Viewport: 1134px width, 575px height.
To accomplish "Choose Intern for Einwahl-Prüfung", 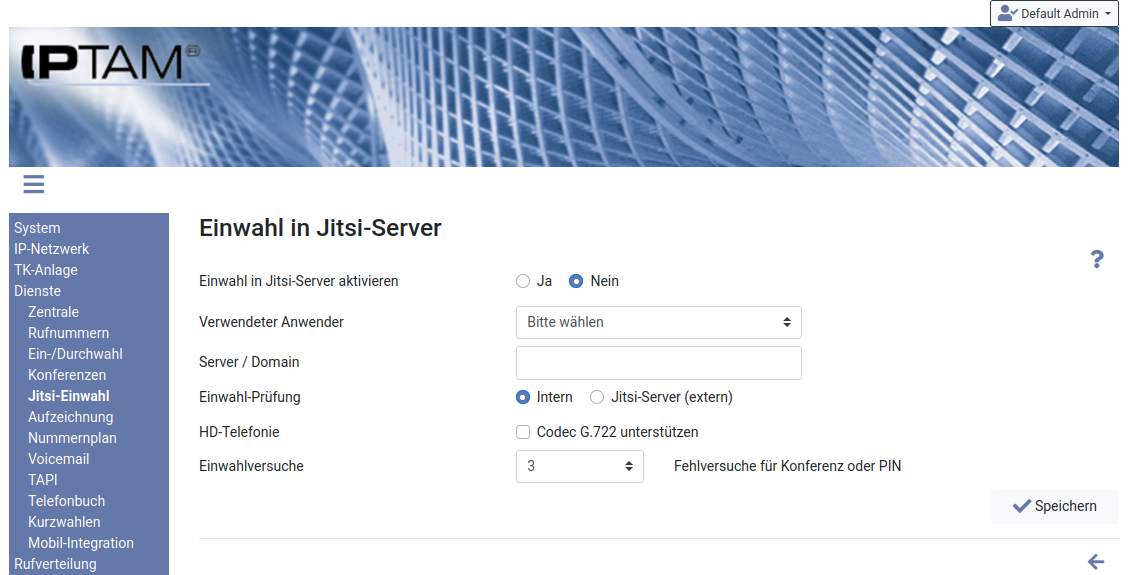I will click(x=523, y=397).
